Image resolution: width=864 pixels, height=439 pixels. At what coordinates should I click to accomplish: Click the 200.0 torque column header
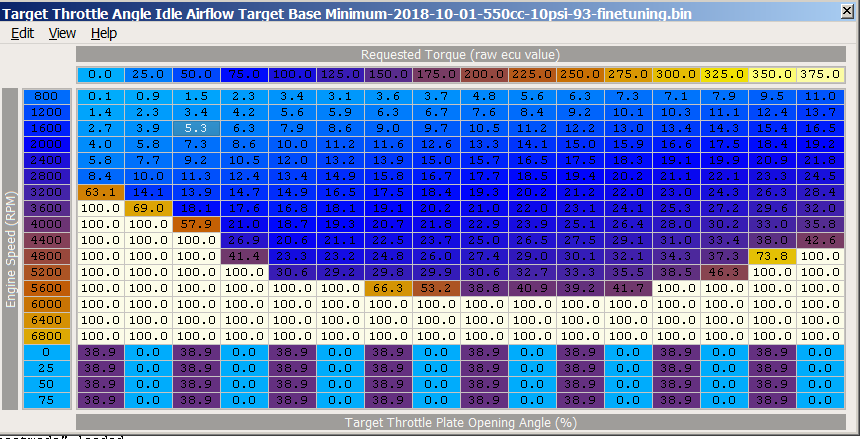point(484,75)
